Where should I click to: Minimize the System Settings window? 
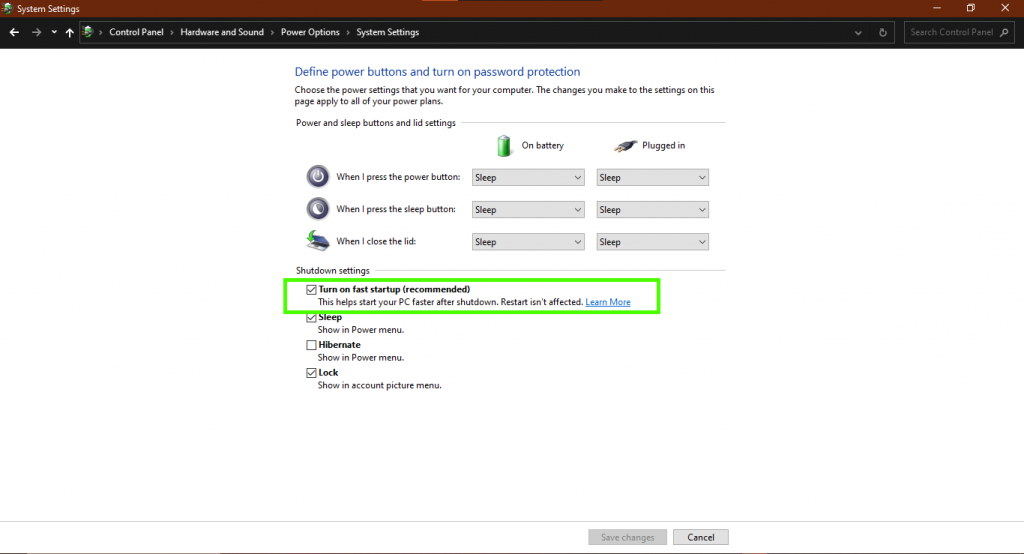pyautogui.click(x=937, y=8)
